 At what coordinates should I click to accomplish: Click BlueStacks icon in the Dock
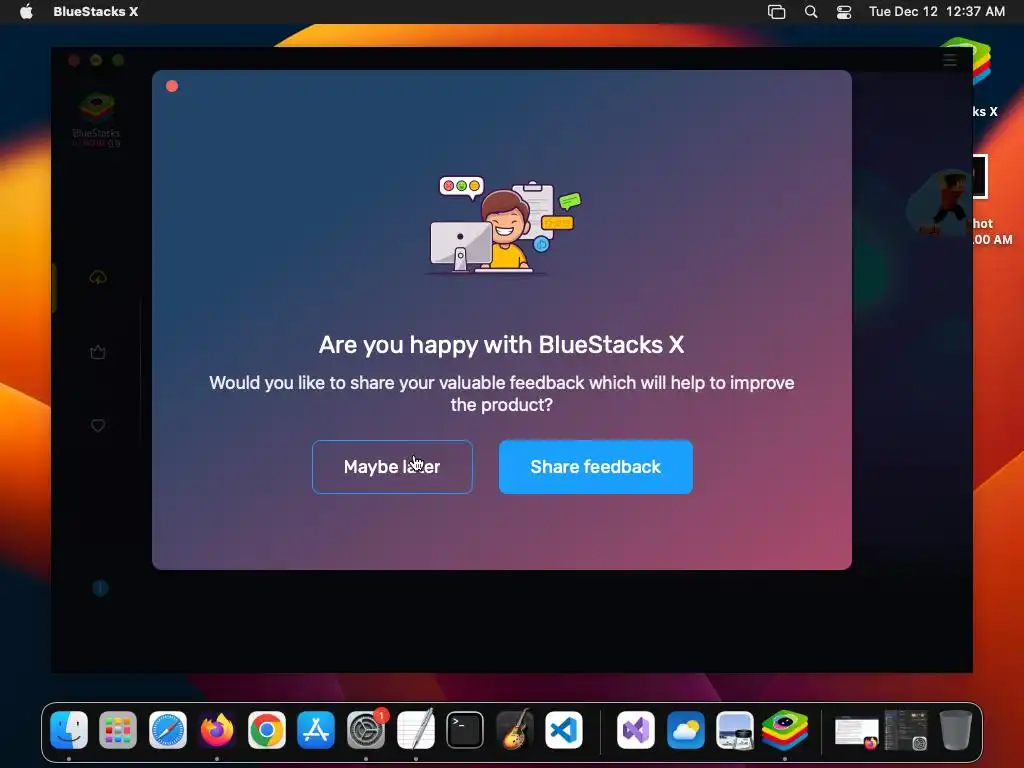[x=784, y=729]
